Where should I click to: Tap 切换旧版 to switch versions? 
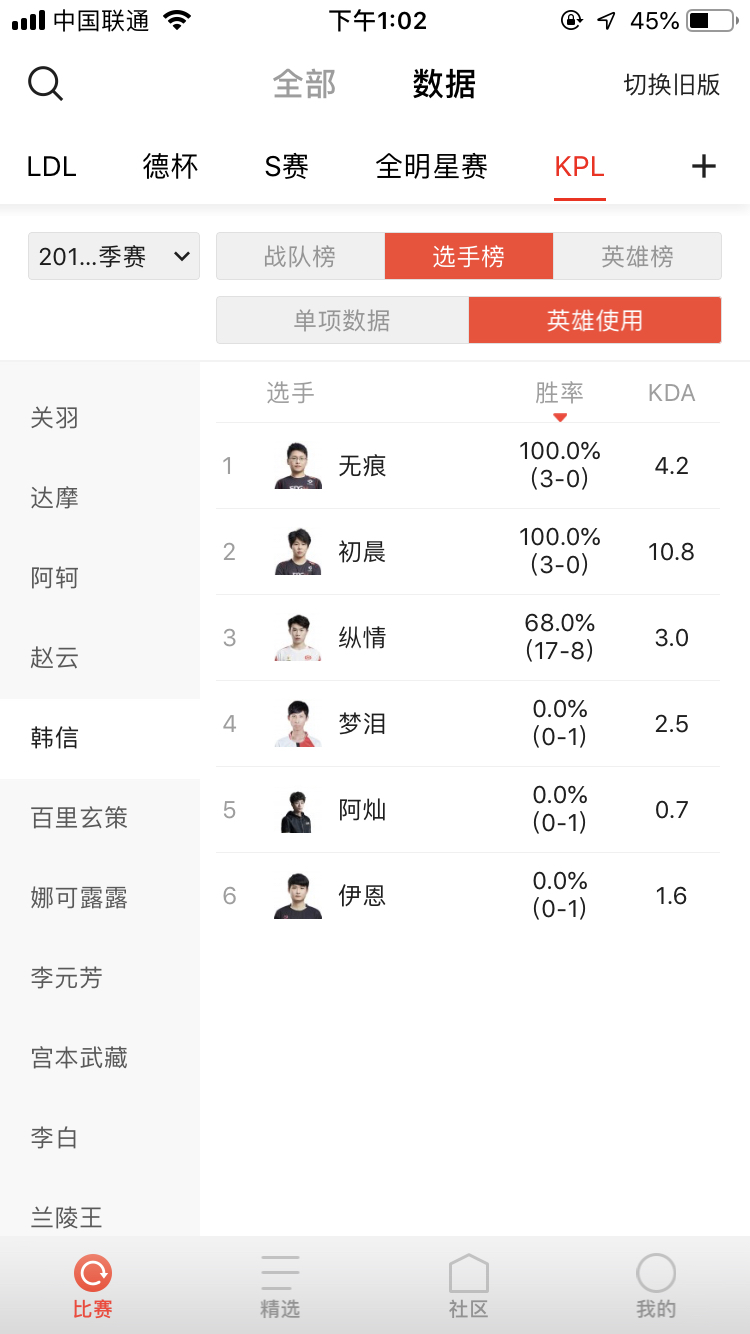click(x=671, y=85)
